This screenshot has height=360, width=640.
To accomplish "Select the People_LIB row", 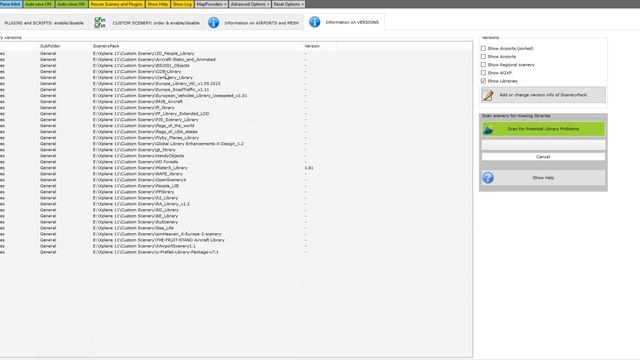I will coord(236,186).
